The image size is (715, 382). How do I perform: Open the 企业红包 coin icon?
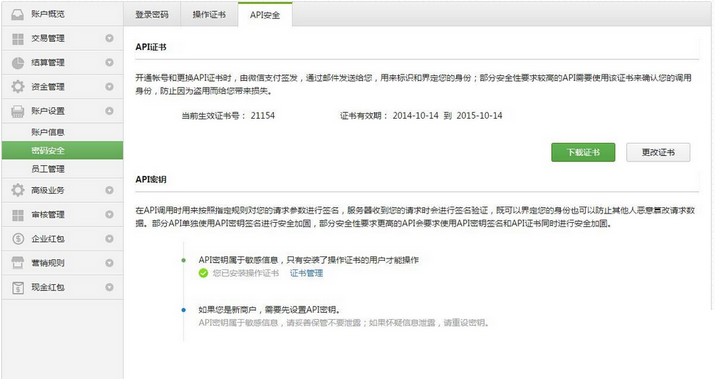pyautogui.click(x=18, y=238)
